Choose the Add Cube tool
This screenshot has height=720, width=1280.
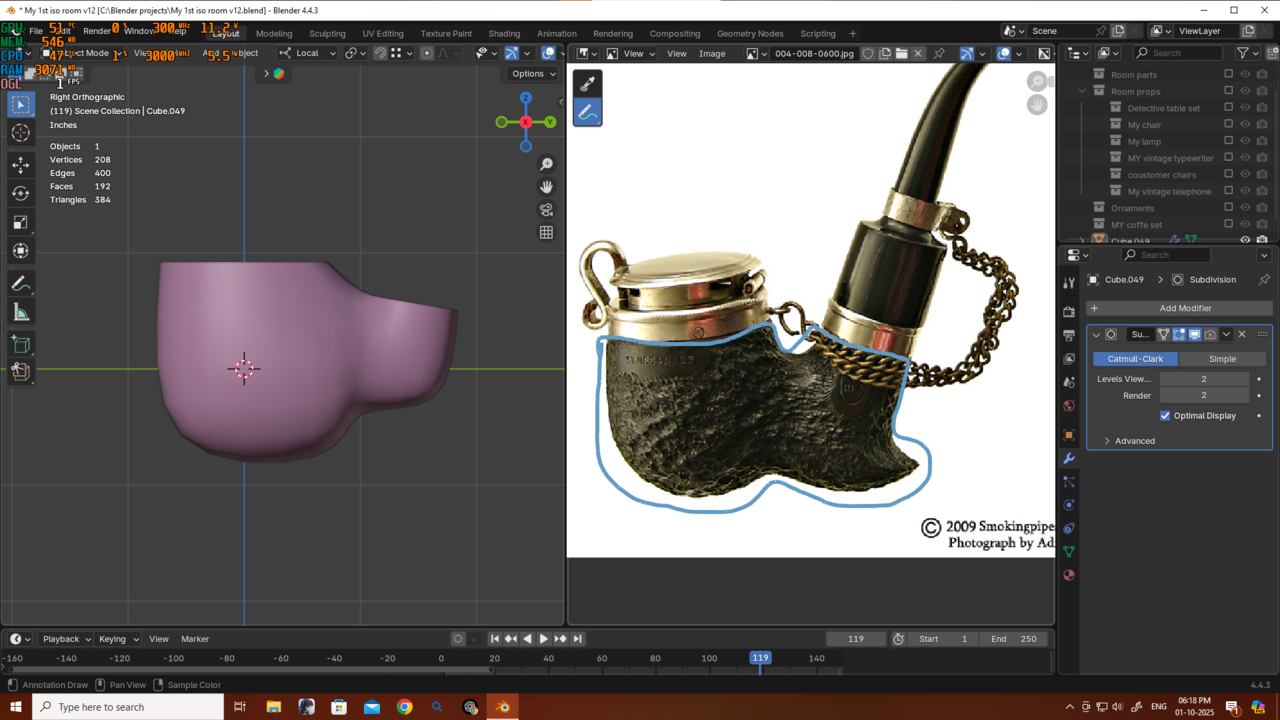(21, 345)
